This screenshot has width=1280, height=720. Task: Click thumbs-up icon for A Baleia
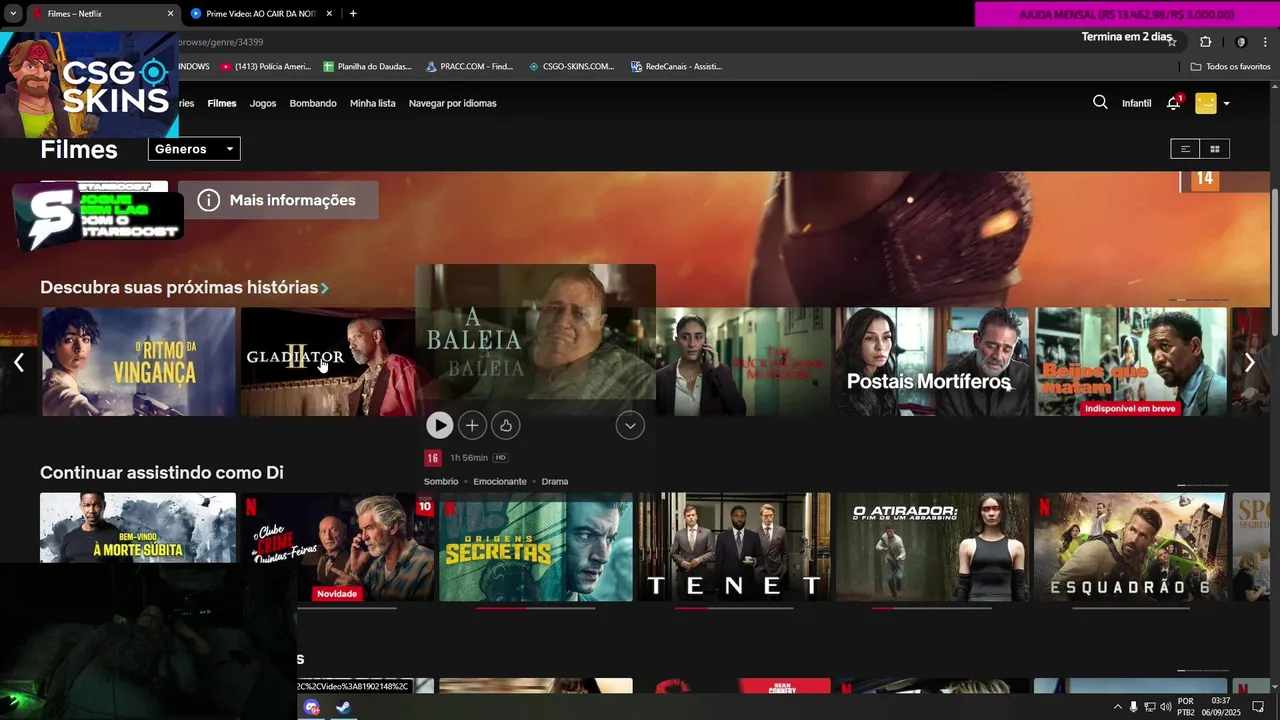pos(506,425)
